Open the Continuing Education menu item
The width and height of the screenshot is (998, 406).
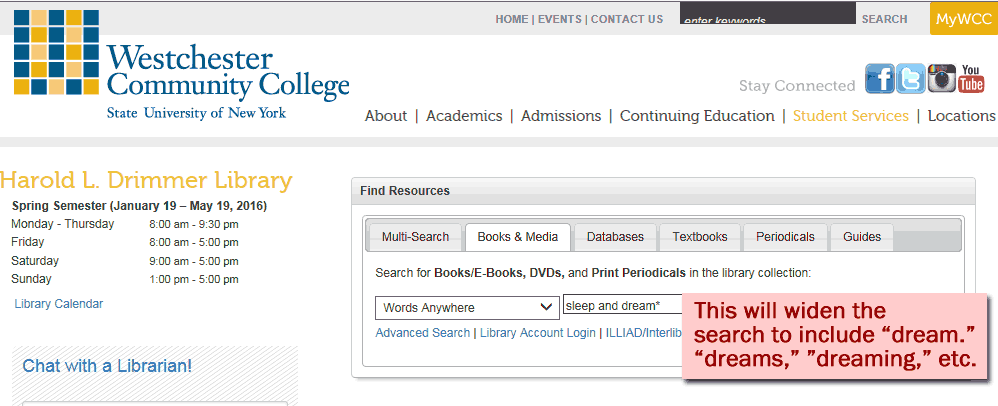pos(697,116)
